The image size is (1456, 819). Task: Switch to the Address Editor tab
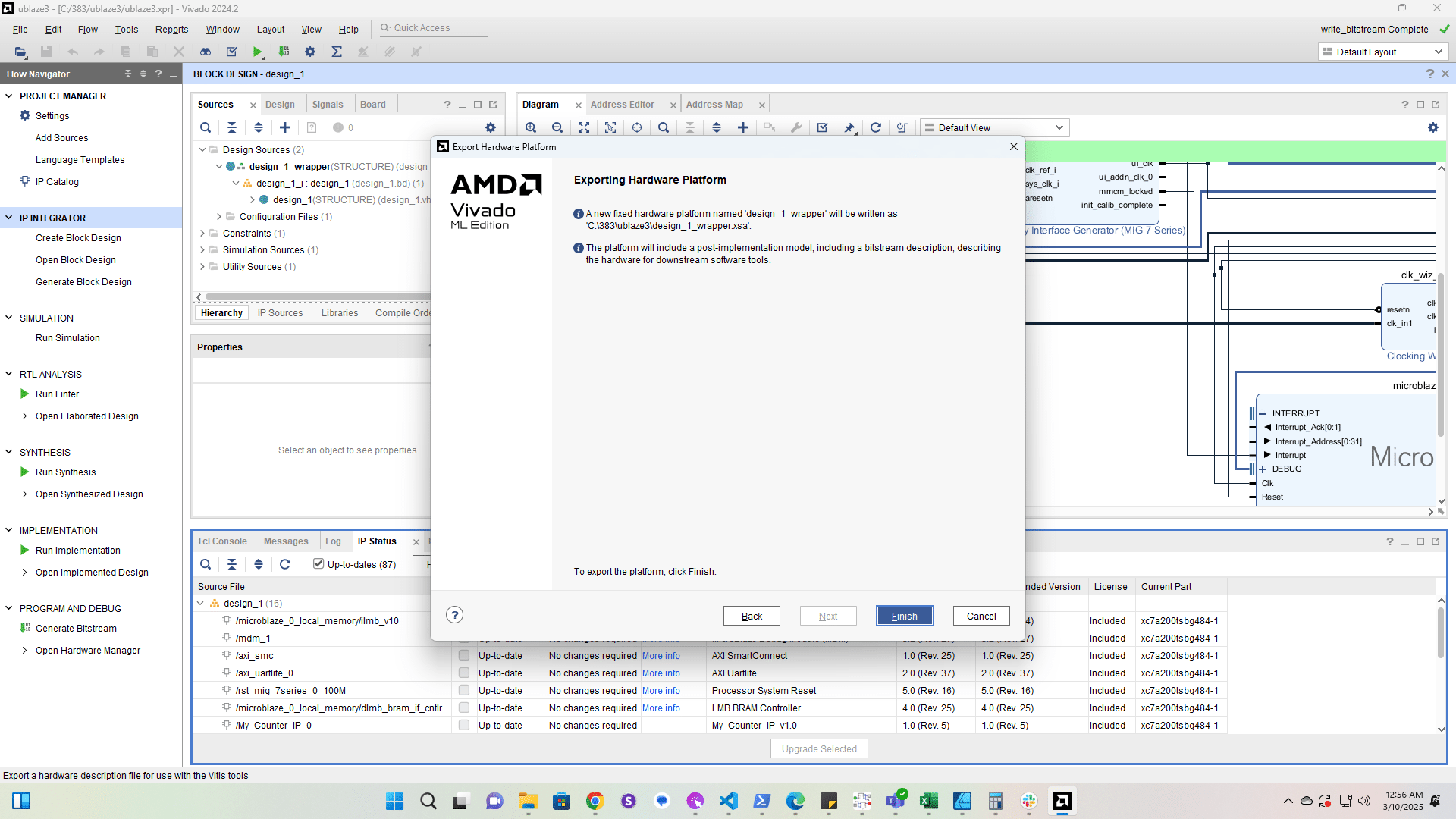click(622, 105)
